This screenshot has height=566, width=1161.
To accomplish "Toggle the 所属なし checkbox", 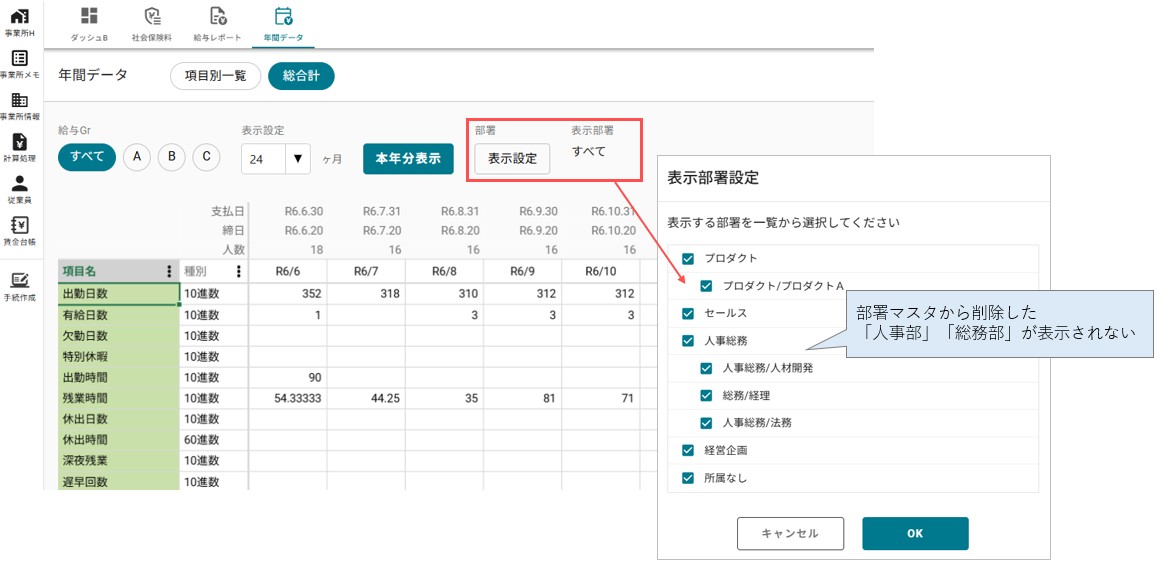I will tap(689, 478).
